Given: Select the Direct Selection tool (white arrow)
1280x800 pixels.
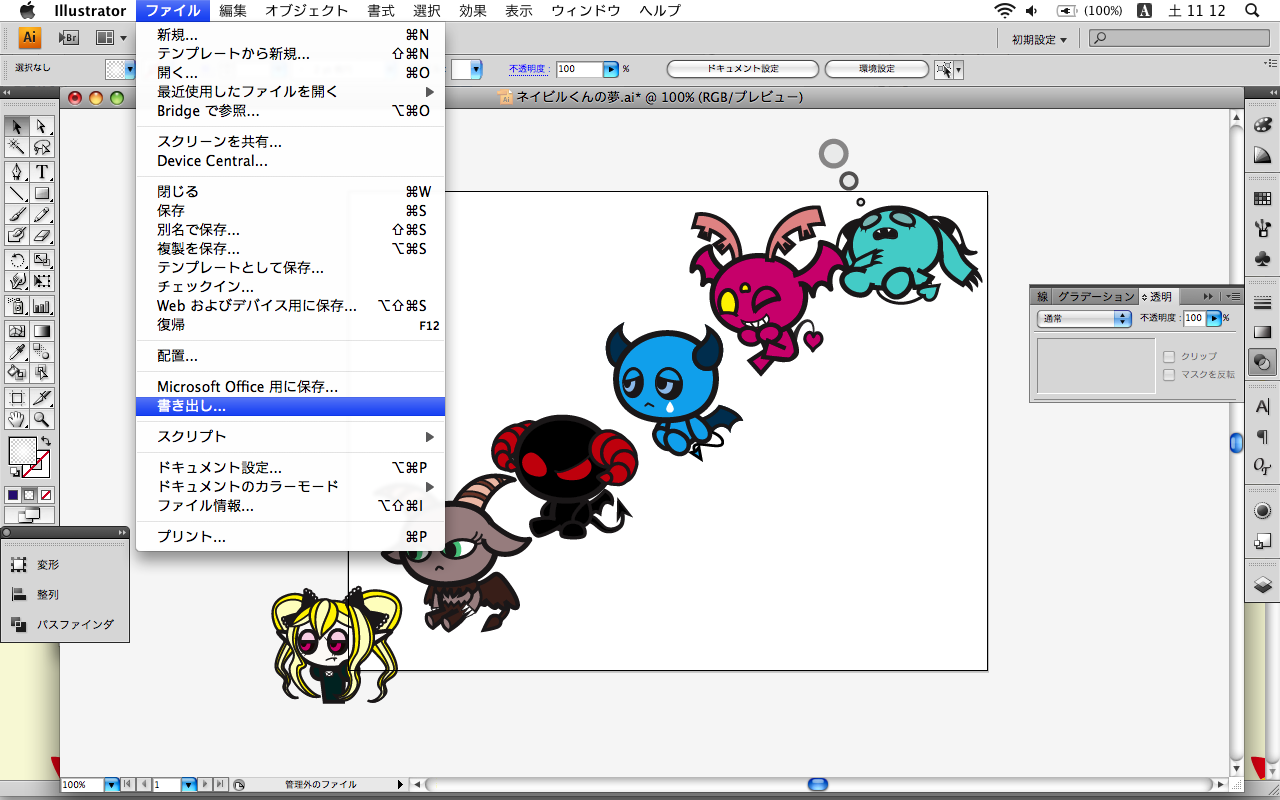Looking at the screenshot, I should (x=41, y=127).
